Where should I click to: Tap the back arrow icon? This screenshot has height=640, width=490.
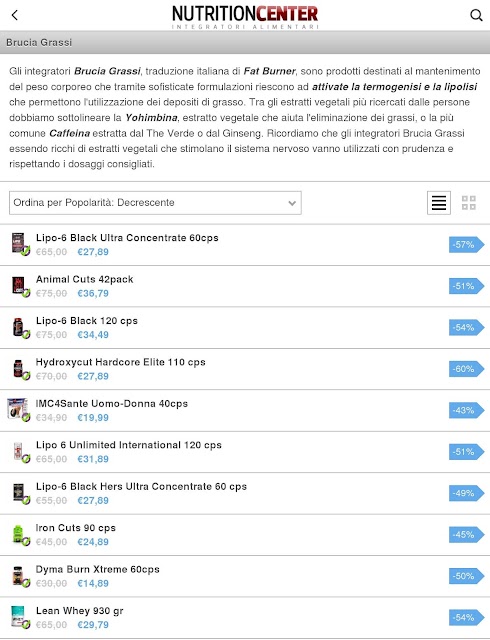coord(15,16)
